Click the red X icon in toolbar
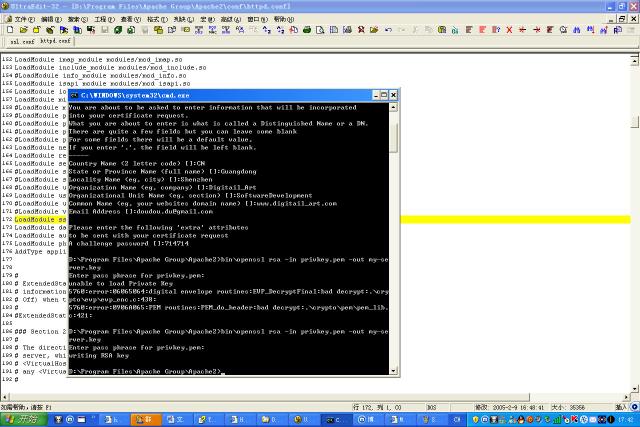The height and width of the screenshot is (427, 640). tap(509, 30)
